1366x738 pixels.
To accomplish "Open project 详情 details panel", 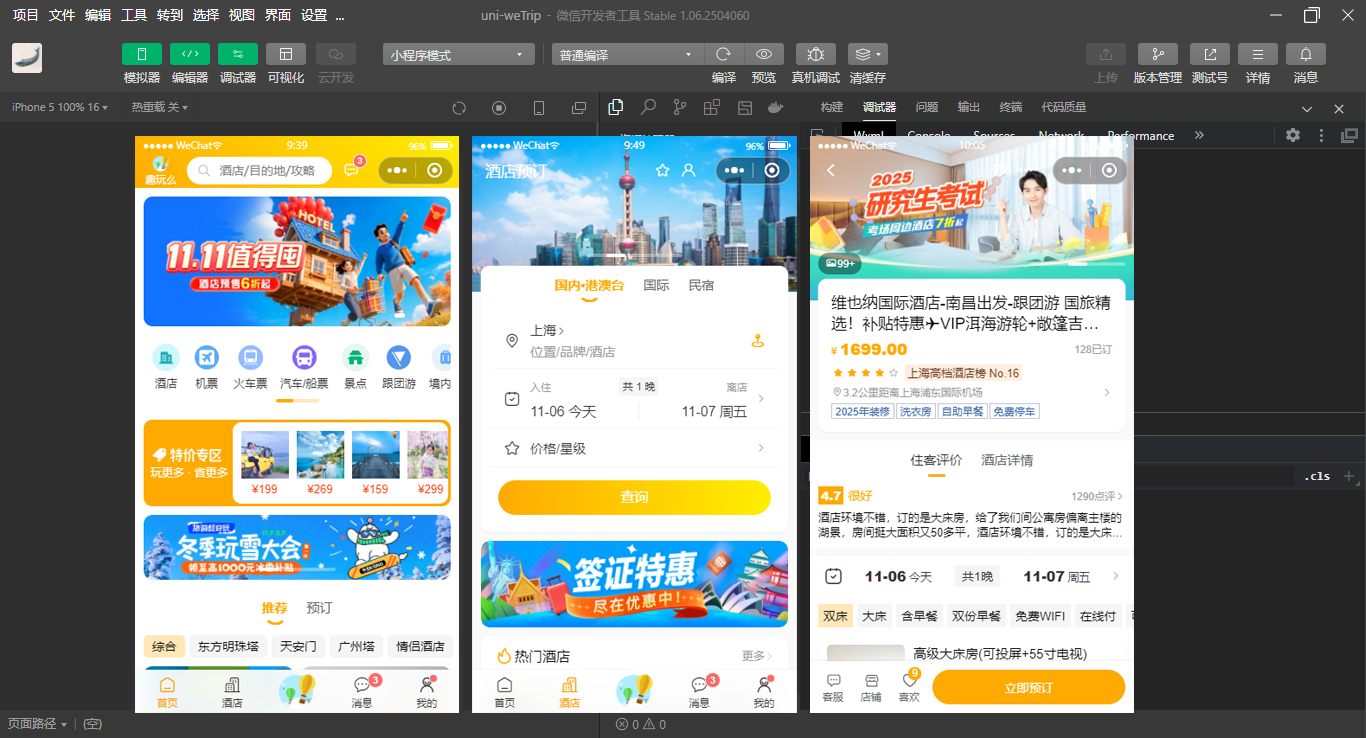I will (x=1257, y=54).
